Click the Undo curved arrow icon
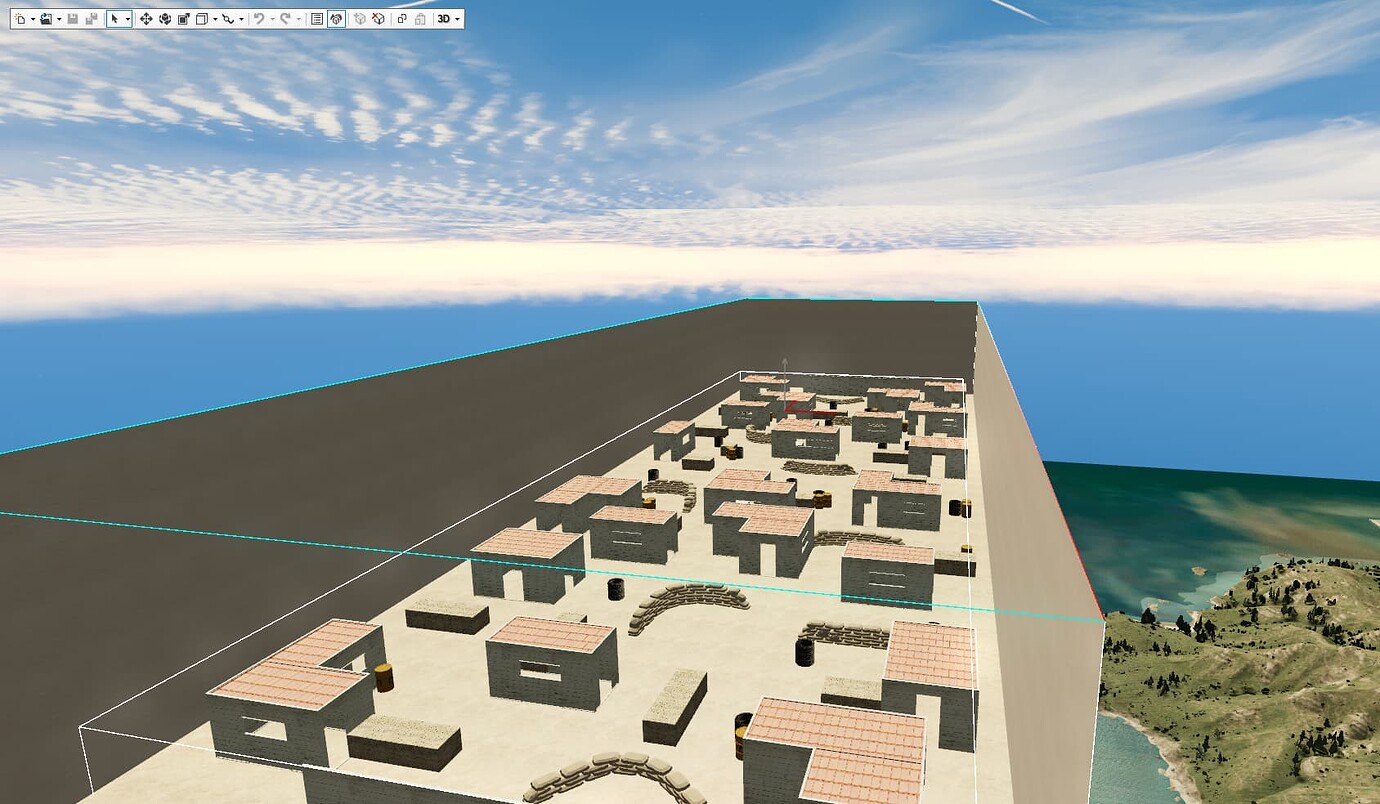Viewport: 1380px width, 804px height. pyautogui.click(x=258, y=19)
